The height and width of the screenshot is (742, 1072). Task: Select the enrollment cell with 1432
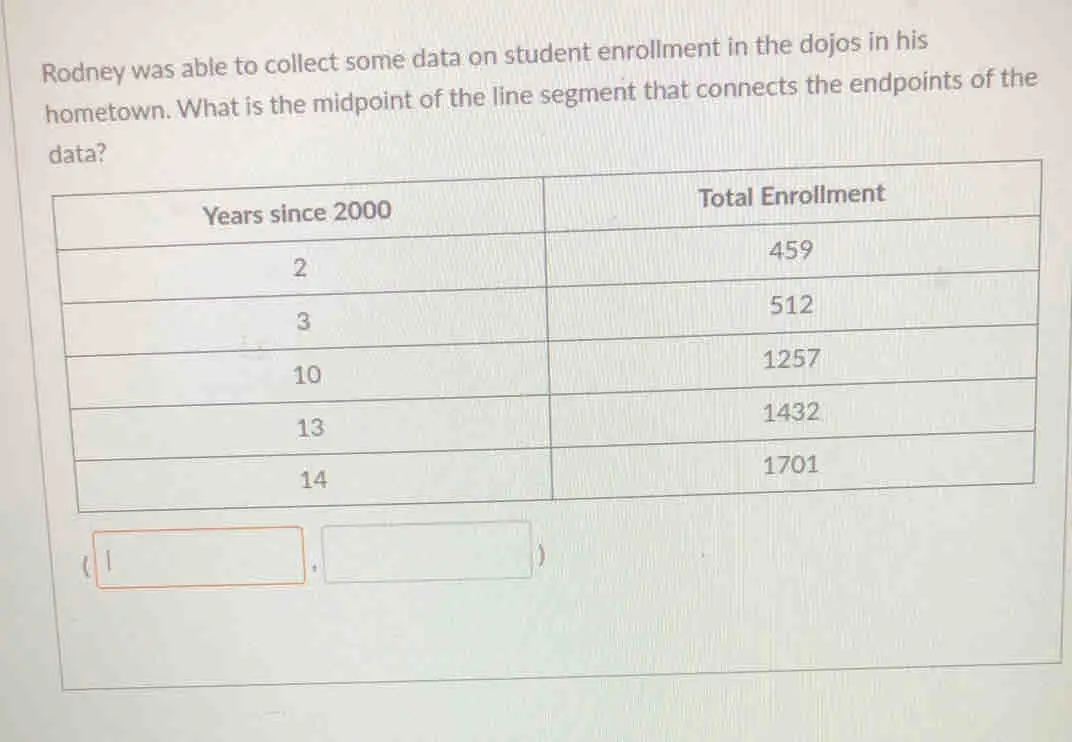792,412
